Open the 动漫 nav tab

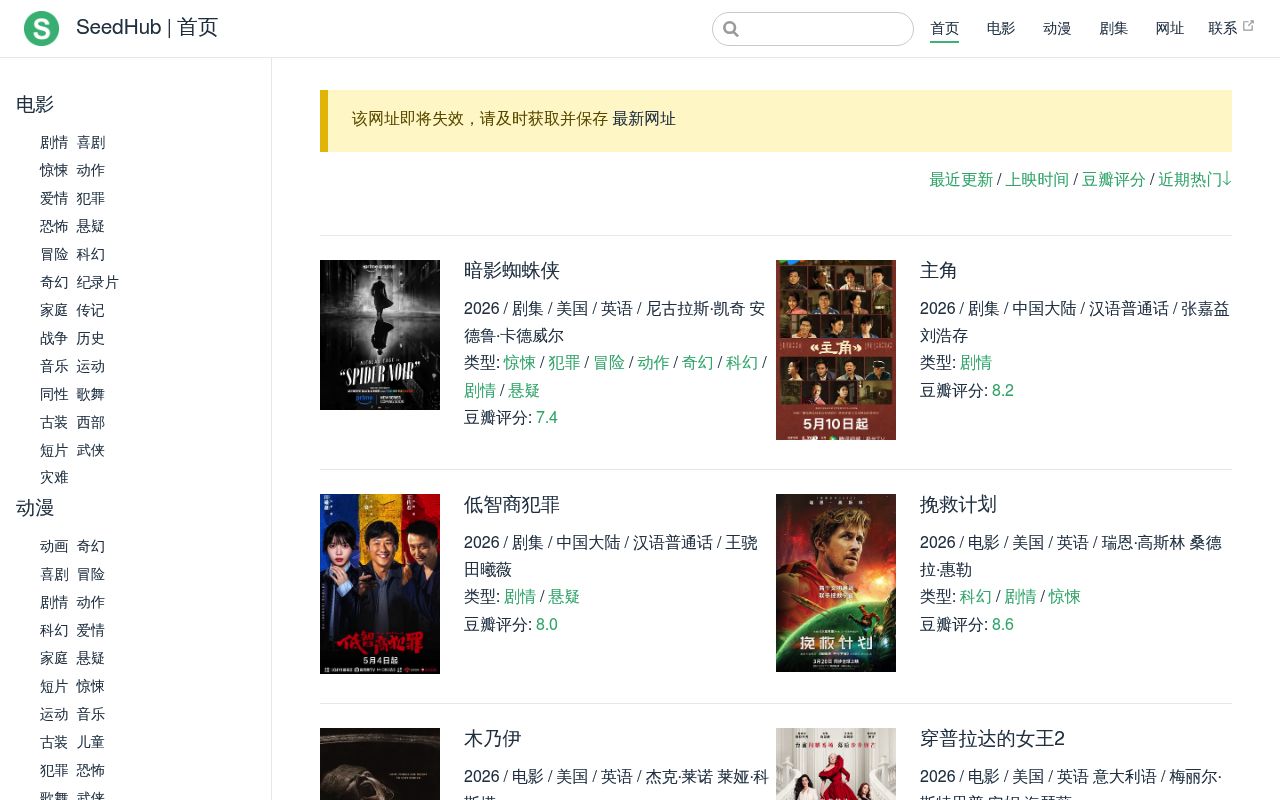(x=1057, y=28)
